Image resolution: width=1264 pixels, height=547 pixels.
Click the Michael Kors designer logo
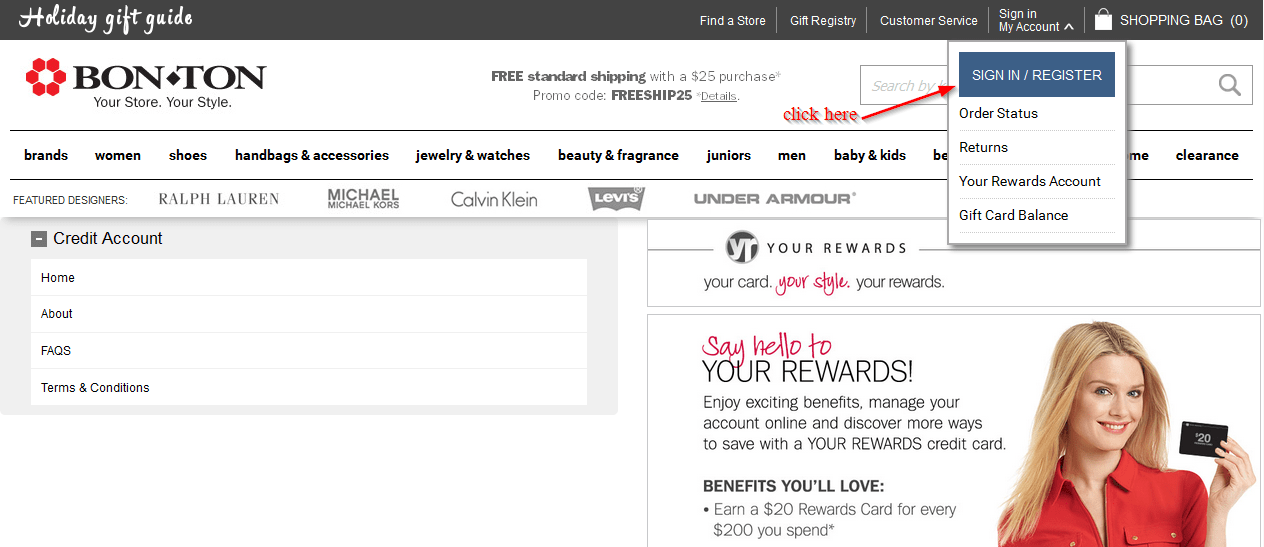[363, 198]
